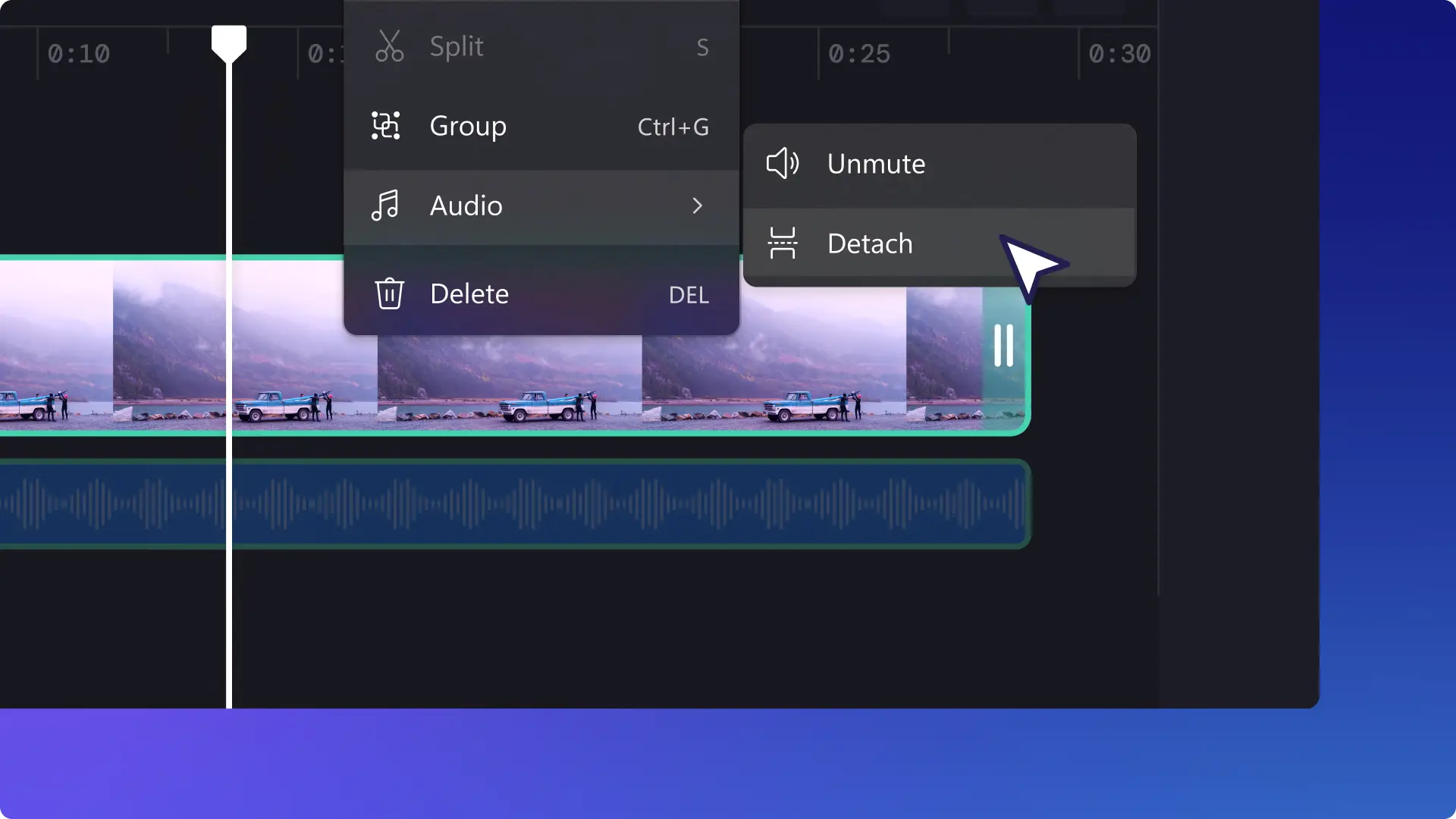Click the speaker Unmute icon

(x=783, y=164)
